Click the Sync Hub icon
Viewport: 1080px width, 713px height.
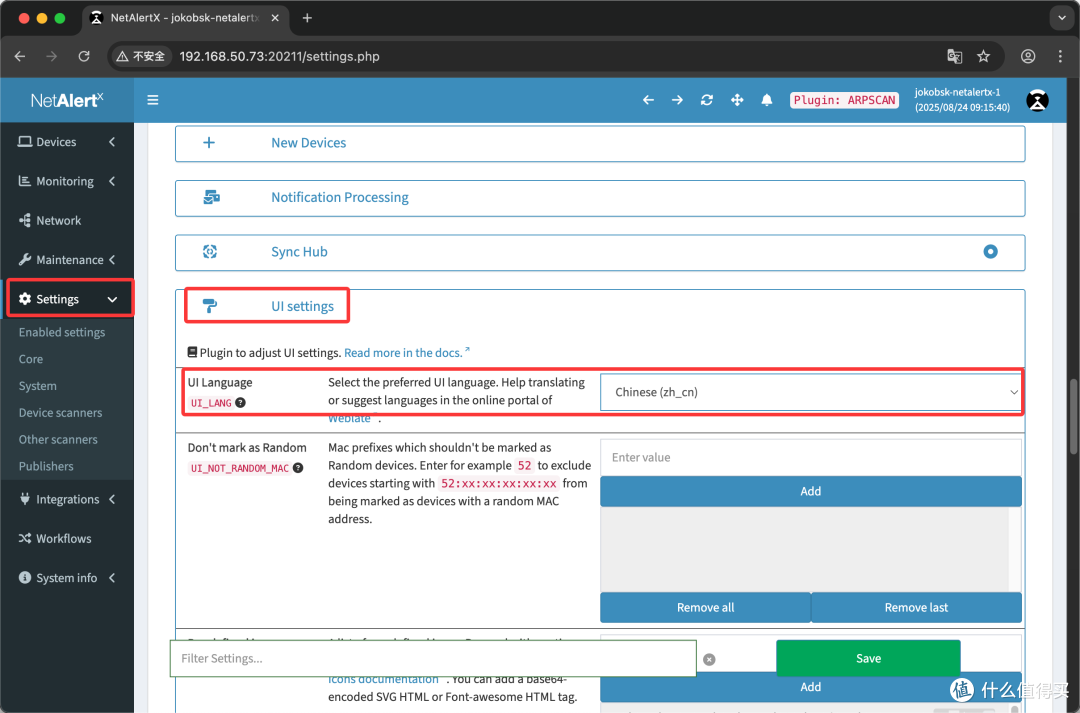coord(210,251)
